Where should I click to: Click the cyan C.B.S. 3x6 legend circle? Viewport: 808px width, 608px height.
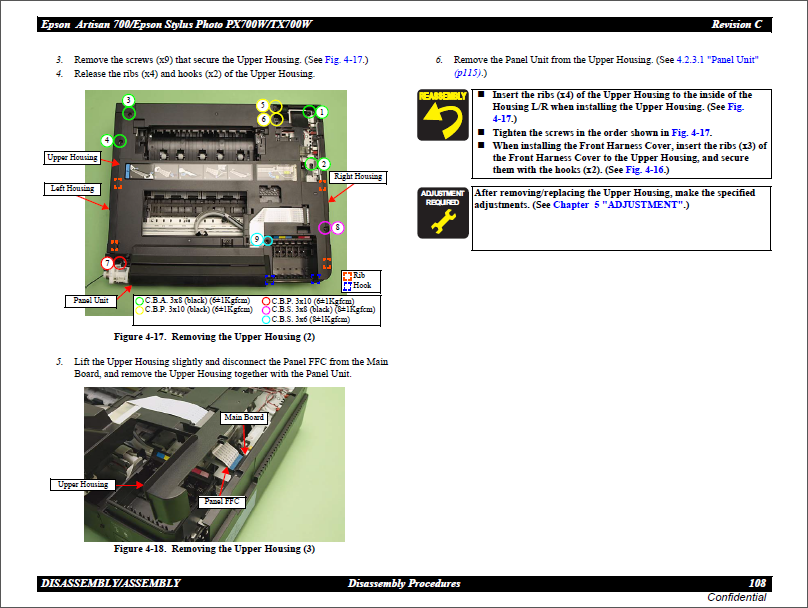click(x=266, y=319)
